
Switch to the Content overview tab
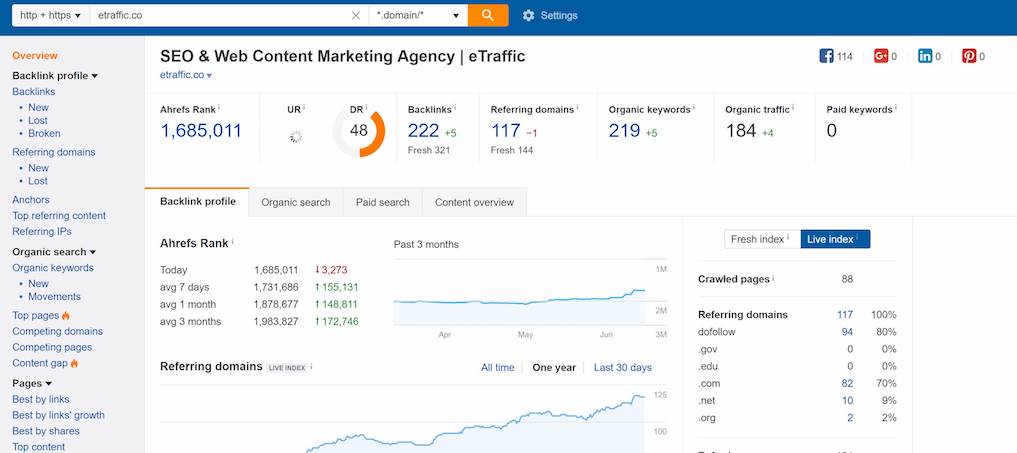474,202
